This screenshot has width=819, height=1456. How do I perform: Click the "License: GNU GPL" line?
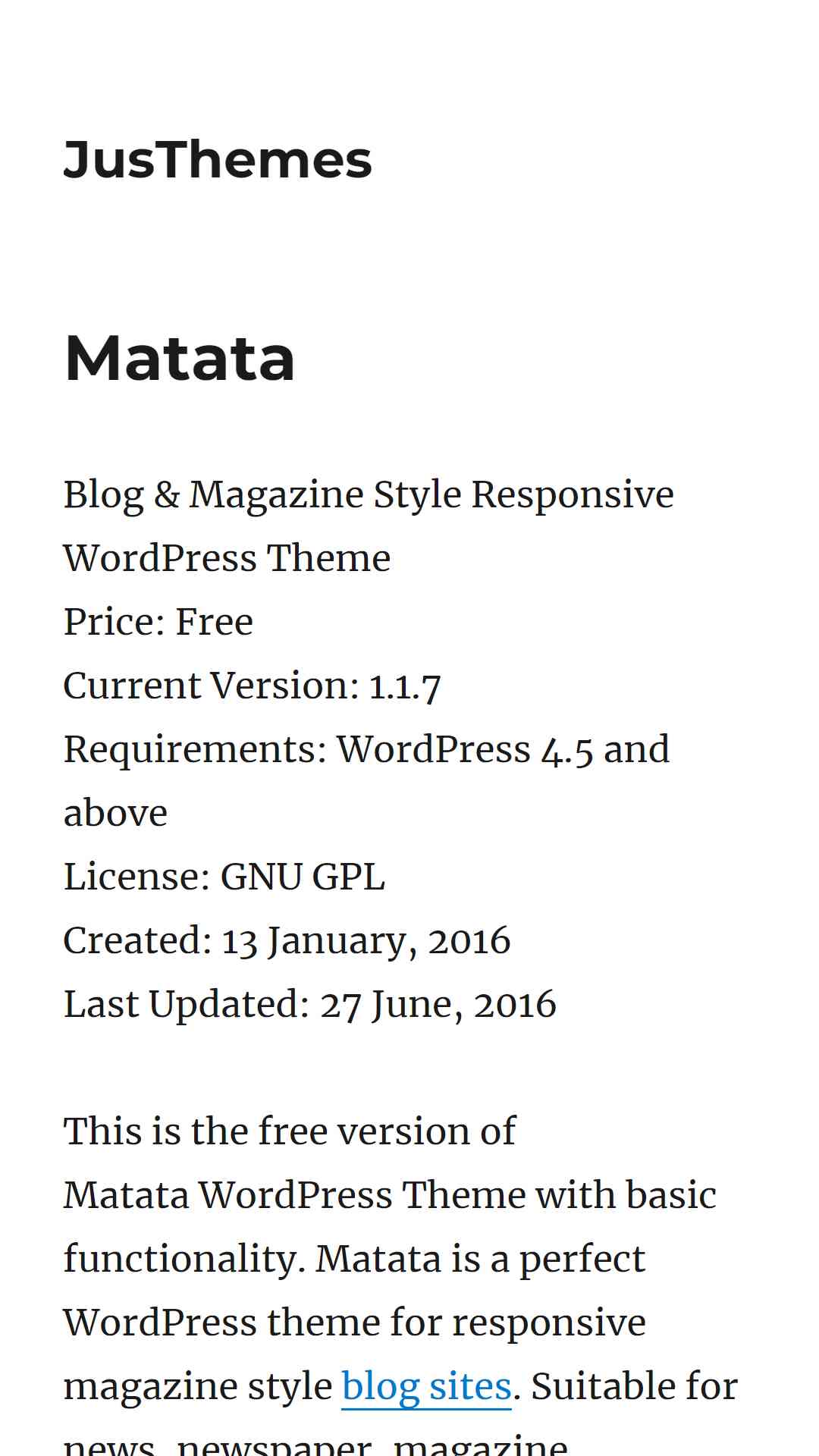coord(224,877)
